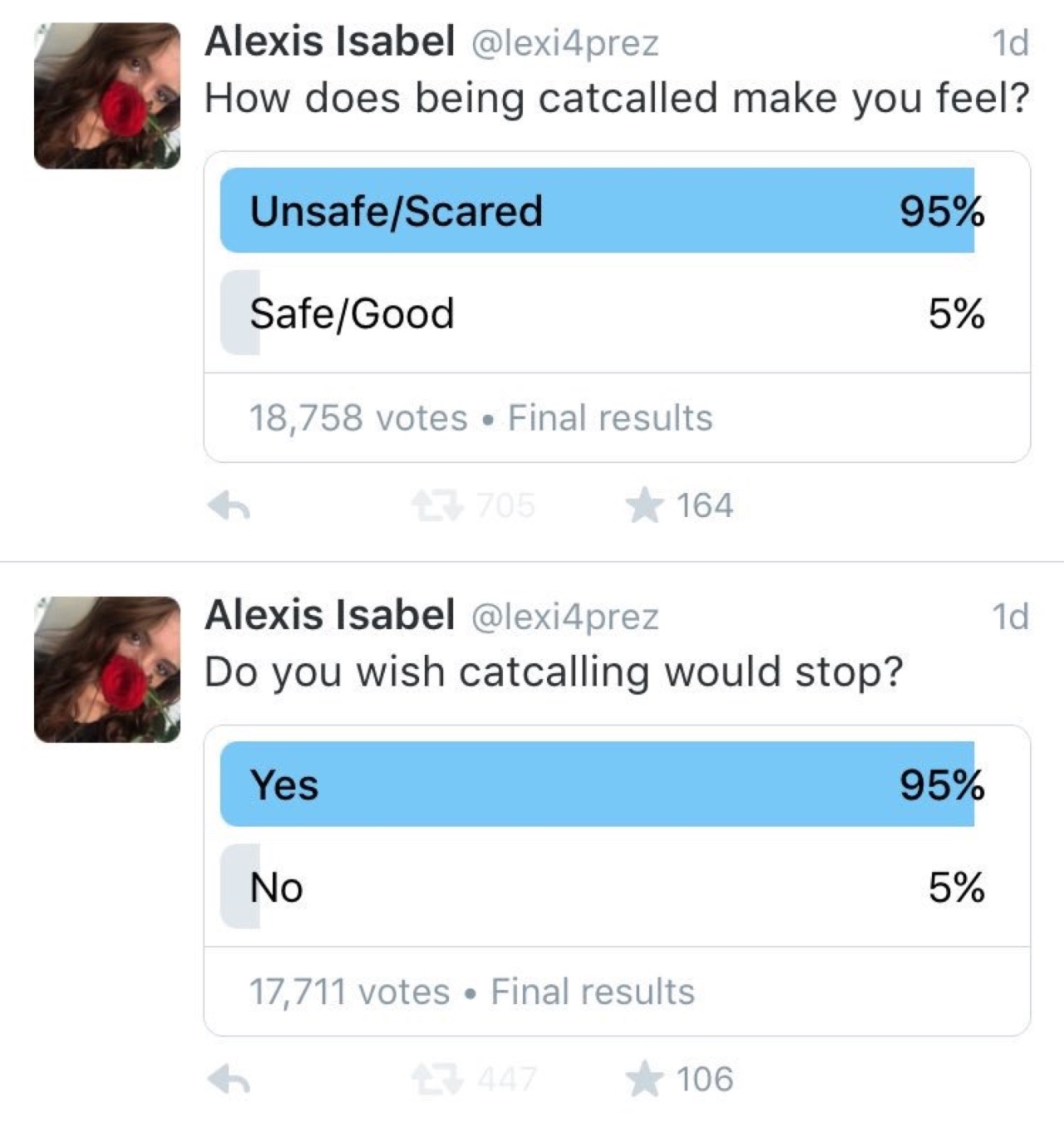Retweet the catcalled feelings poll tweet
Screen dimensions: 1064x1132
(437, 505)
